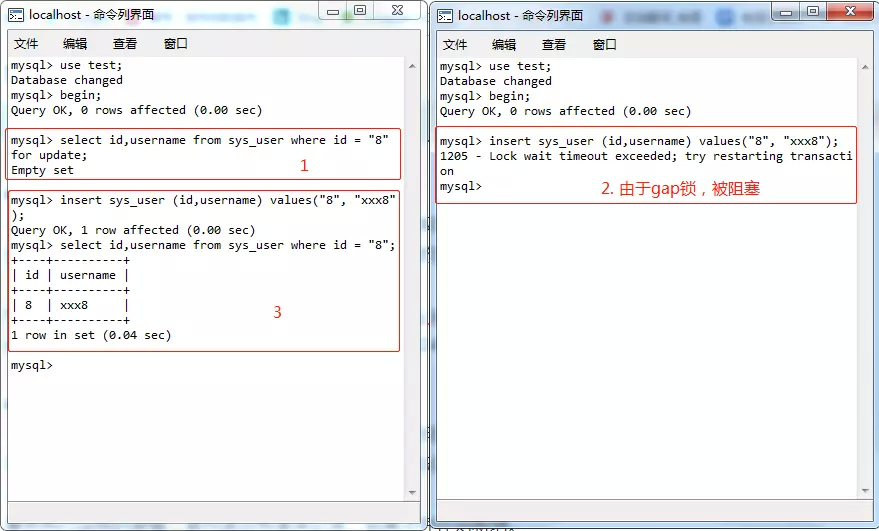
Task: Maximize the left command line window
Action: (x=360, y=10)
